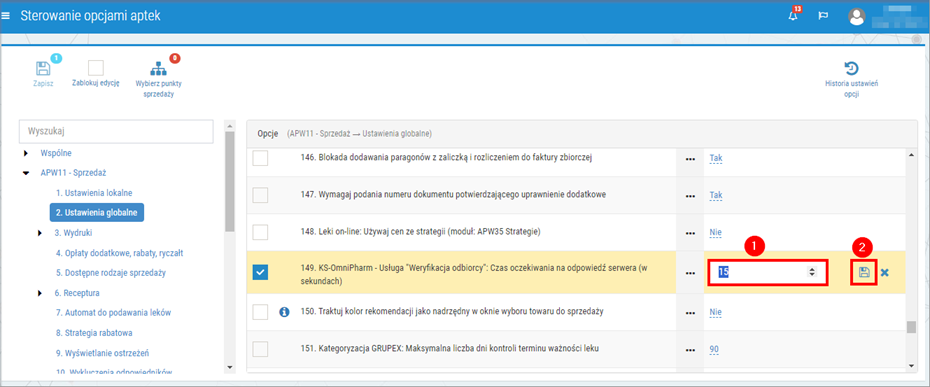Viewport: 930px width, 387px height.
Task: Open the notifications bell icon
Action: point(793,15)
